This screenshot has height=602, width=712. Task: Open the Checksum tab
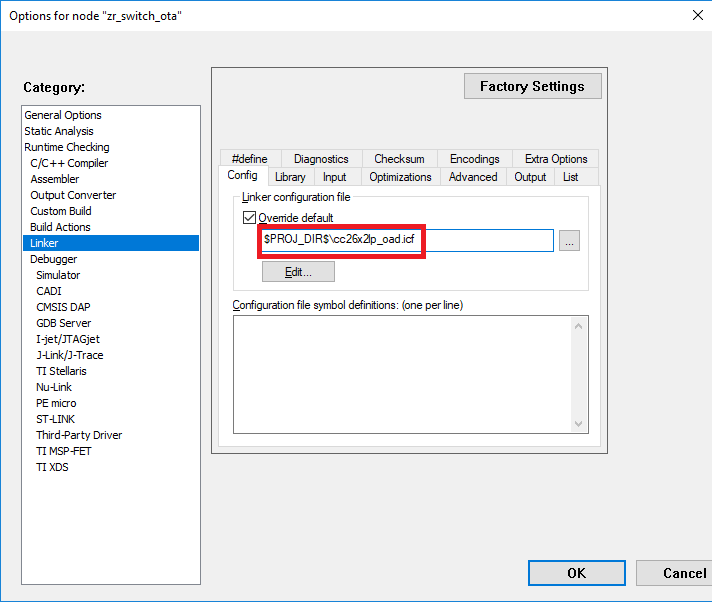point(399,159)
